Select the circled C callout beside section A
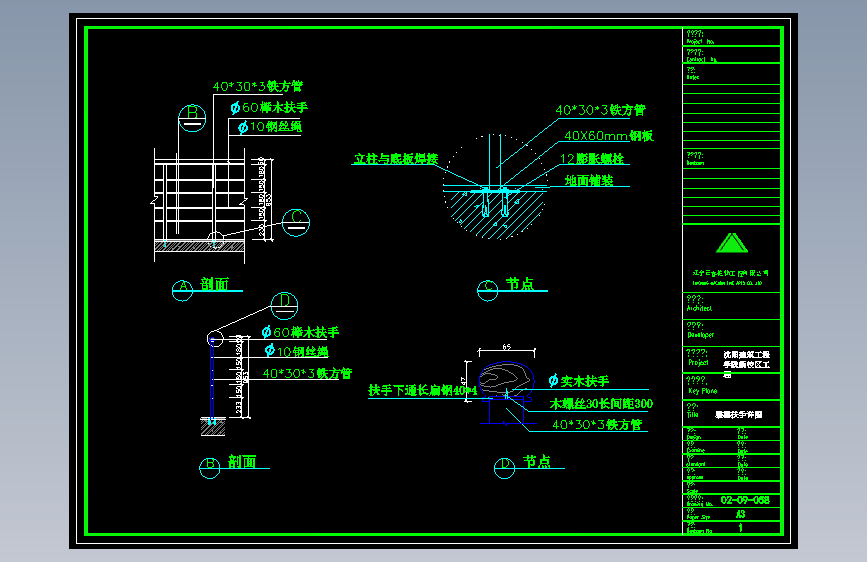Image resolution: width=867 pixels, height=562 pixels. tap(296, 222)
